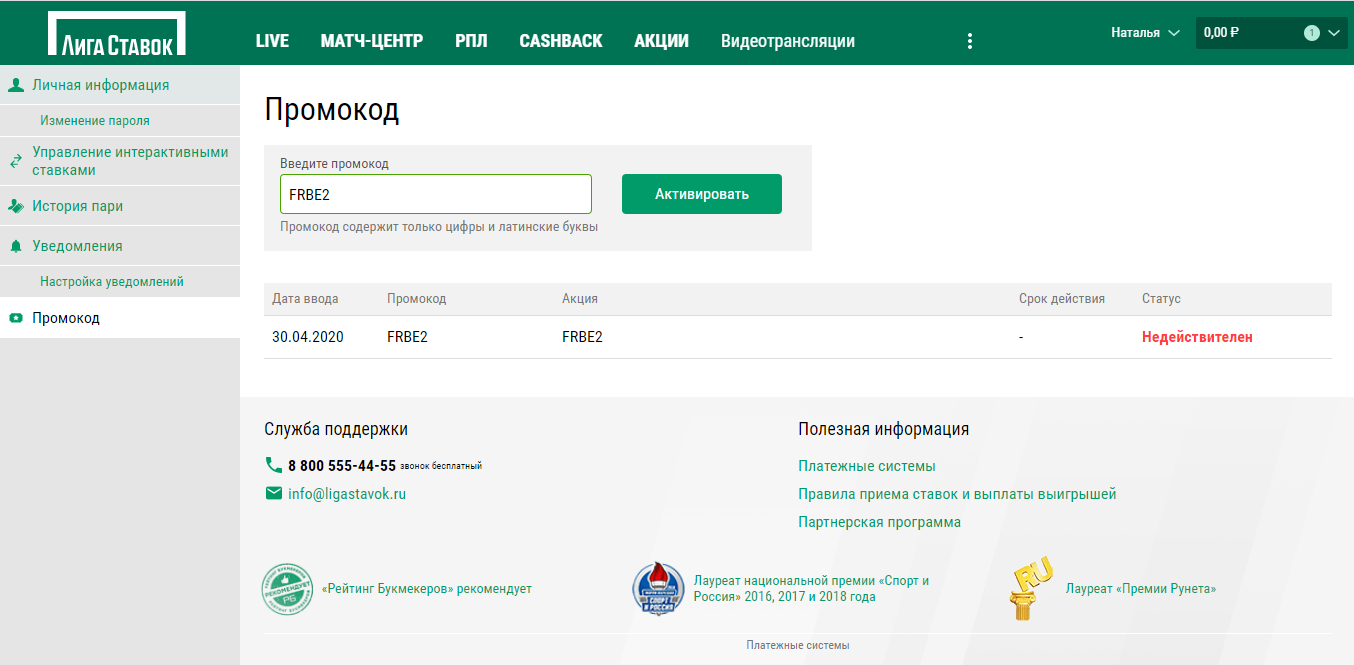The height and width of the screenshot is (665, 1354).
Task: Open the three-dot more menu in header
Action: (969, 41)
